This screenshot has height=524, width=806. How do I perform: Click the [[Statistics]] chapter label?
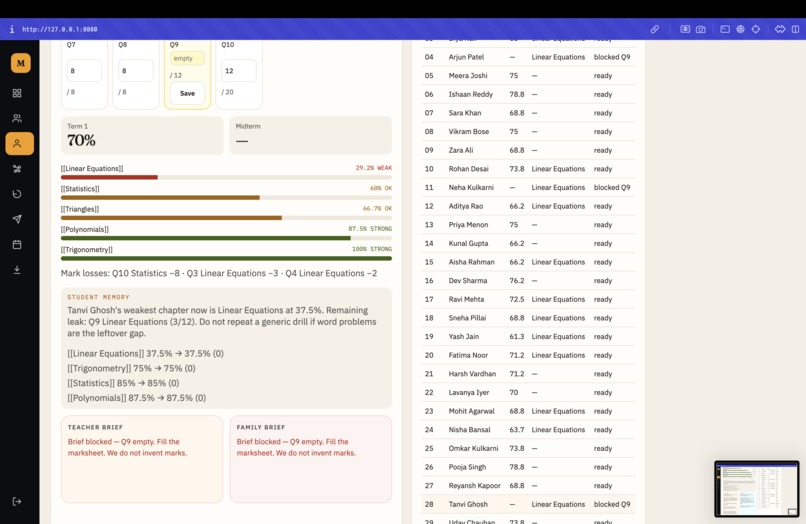pos(80,189)
